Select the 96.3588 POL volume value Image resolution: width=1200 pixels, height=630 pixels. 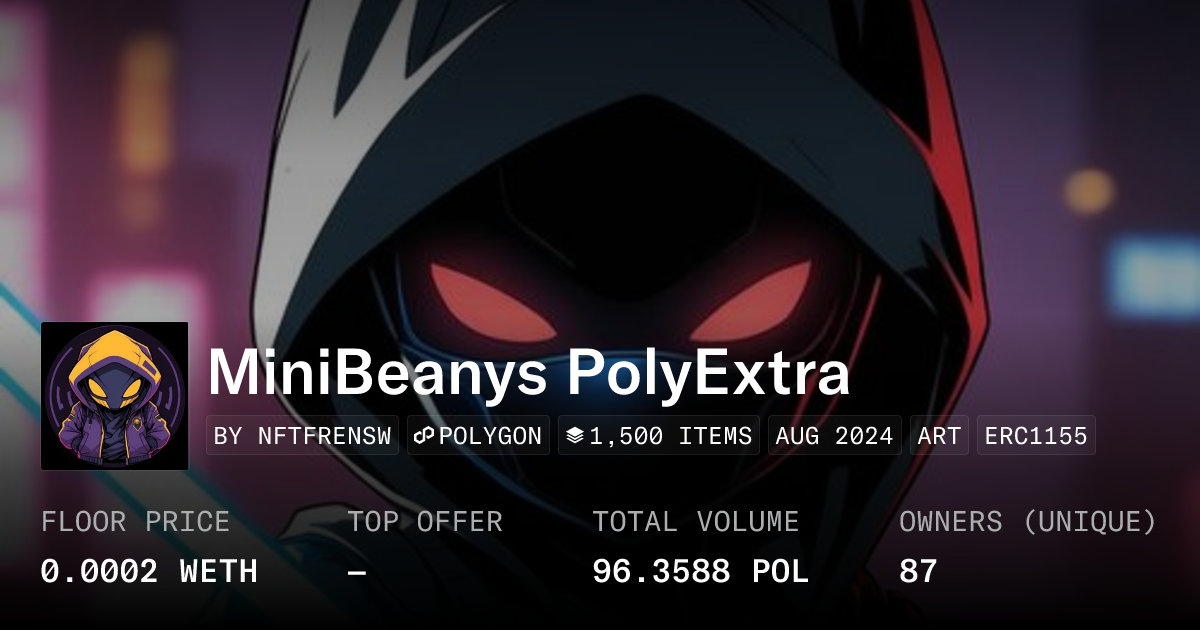[700, 571]
